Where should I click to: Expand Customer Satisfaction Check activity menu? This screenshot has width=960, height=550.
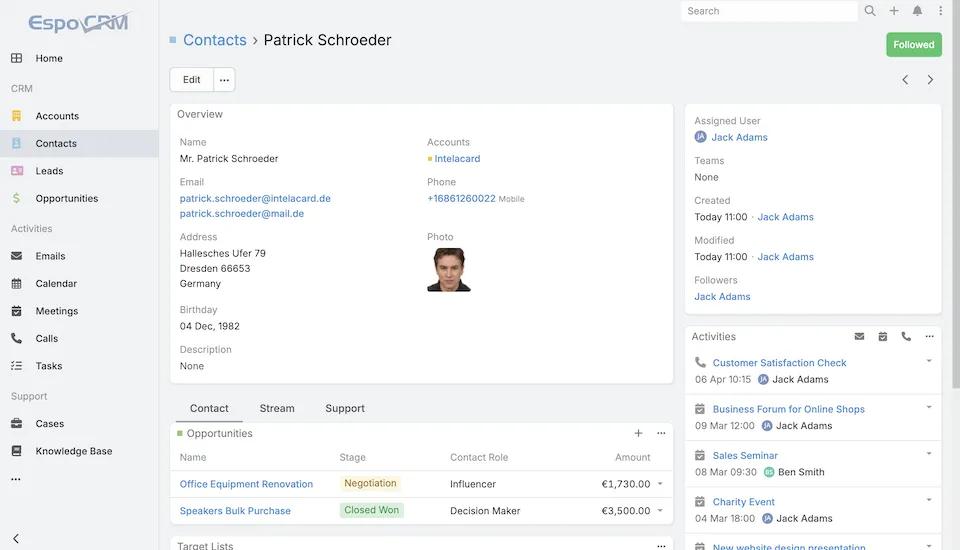coord(929,361)
